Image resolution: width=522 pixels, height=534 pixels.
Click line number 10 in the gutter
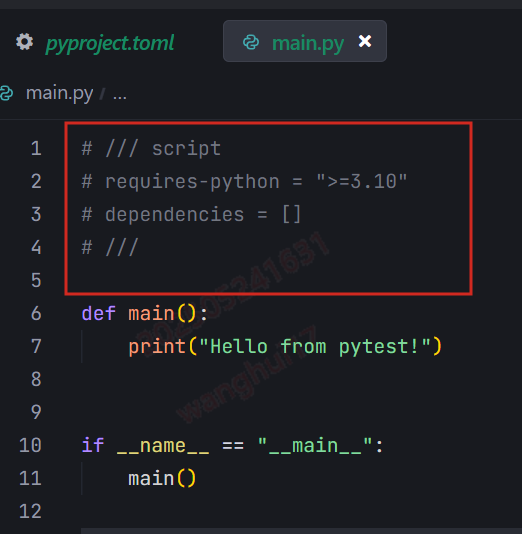point(31,445)
